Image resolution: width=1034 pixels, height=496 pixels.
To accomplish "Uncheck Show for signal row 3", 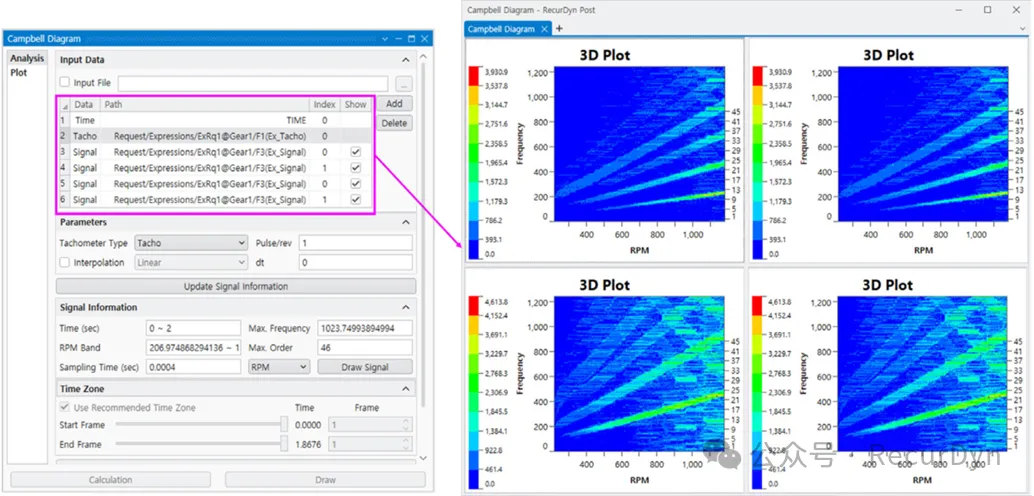I will pyautogui.click(x=355, y=152).
